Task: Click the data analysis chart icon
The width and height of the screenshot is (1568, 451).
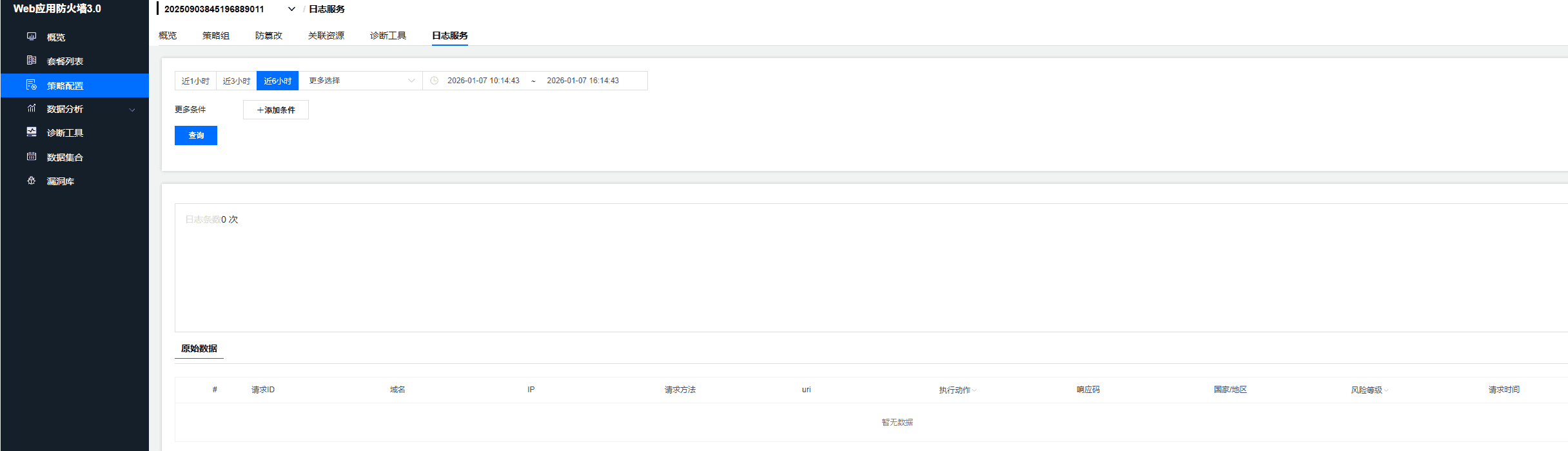Action: click(x=31, y=108)
